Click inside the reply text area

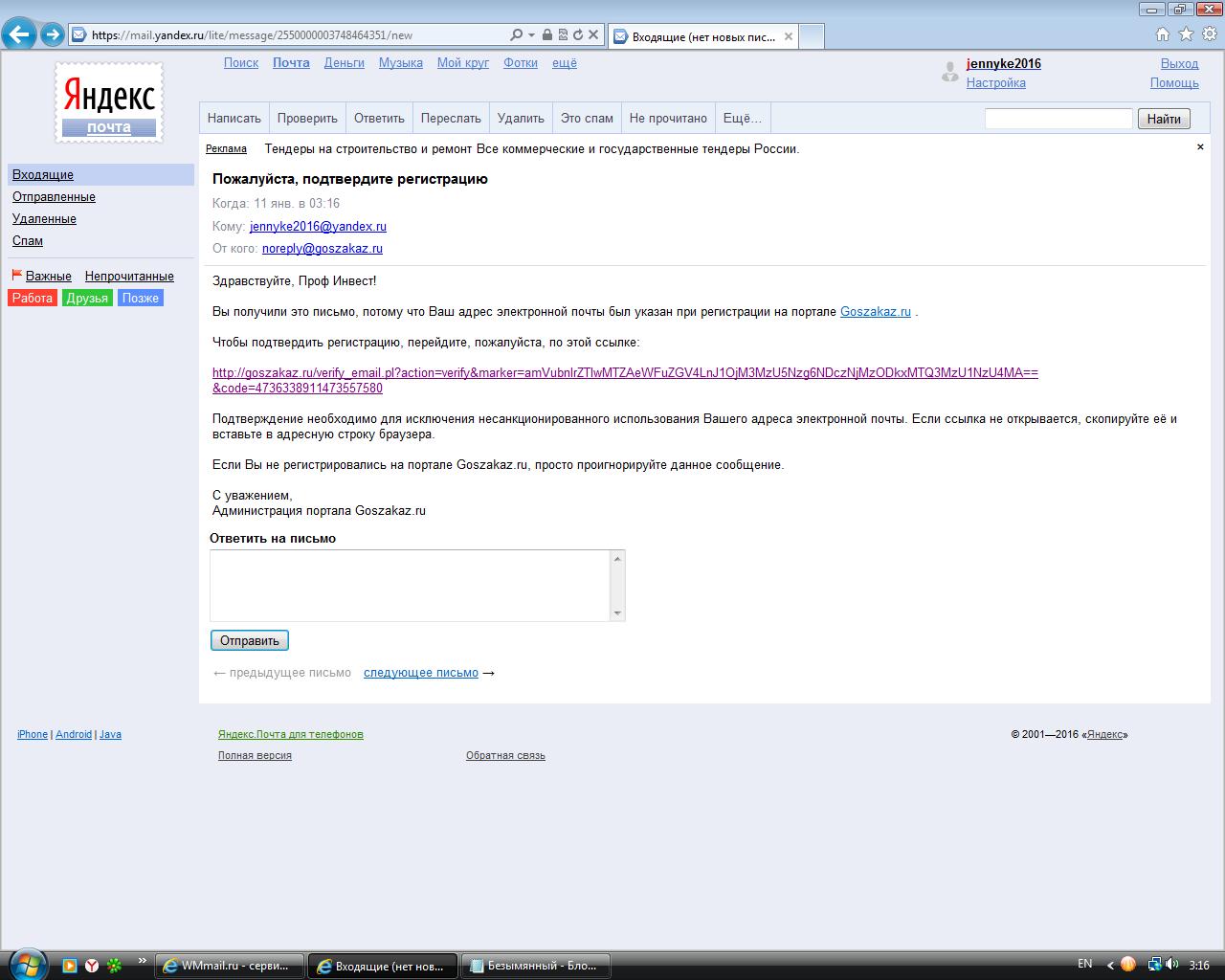(x=410, y=586)
